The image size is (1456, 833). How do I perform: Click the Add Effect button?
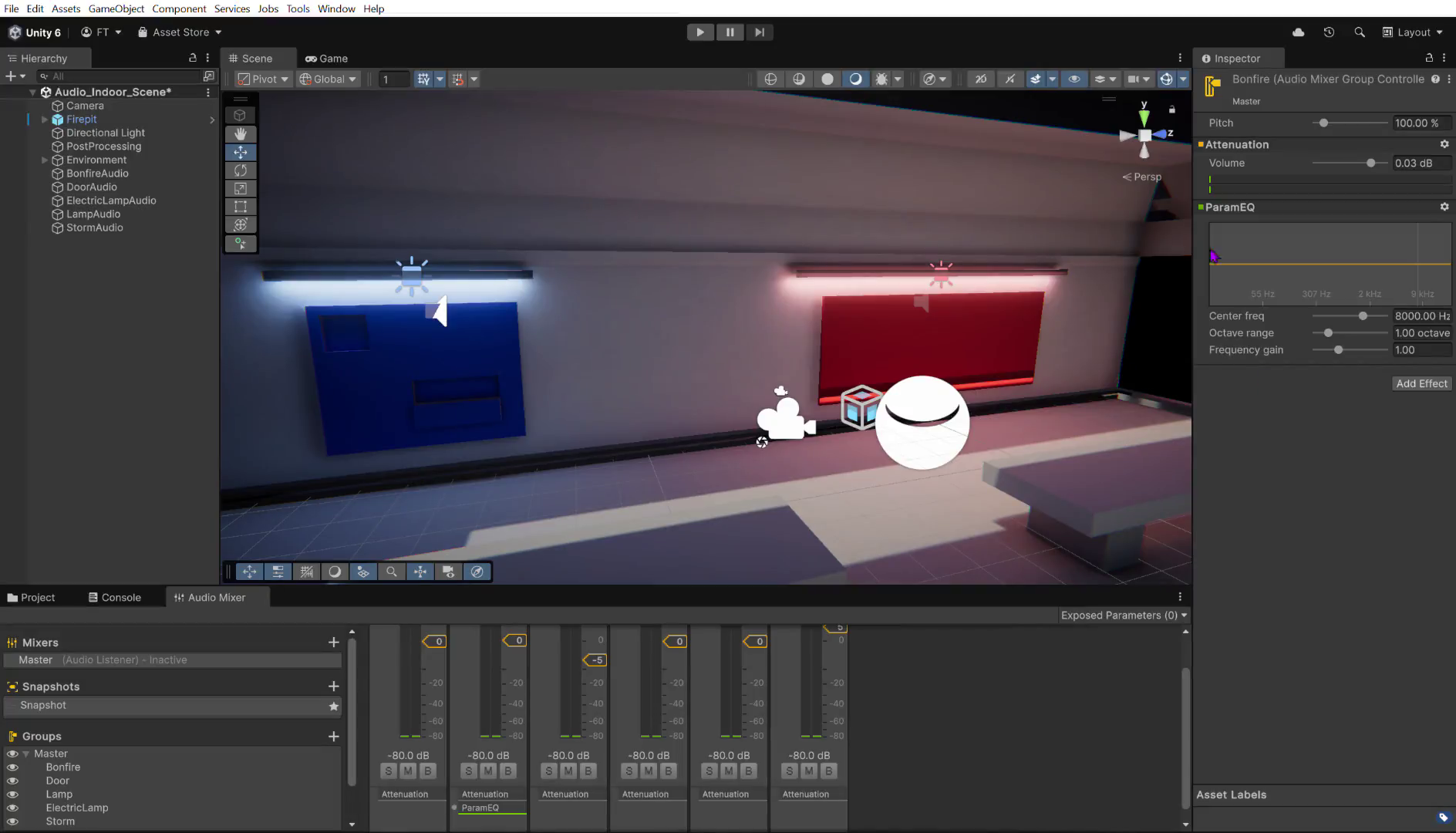point(1421,383)
